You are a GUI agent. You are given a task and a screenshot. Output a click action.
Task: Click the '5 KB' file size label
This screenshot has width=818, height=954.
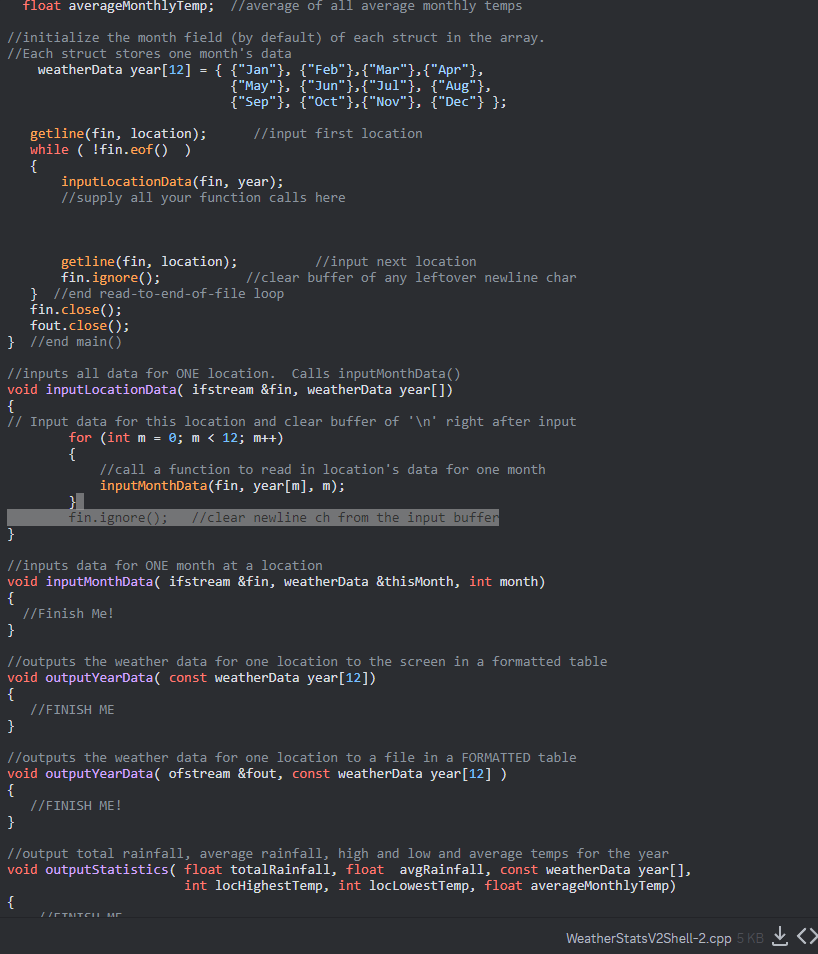[750, 938]
